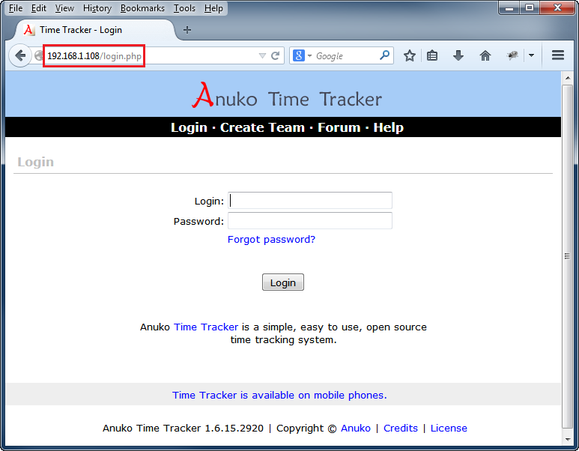The height and width of the screenshot is (451, 579).
Task: Click Login in the black navigation bar
Action: point(189,127)
